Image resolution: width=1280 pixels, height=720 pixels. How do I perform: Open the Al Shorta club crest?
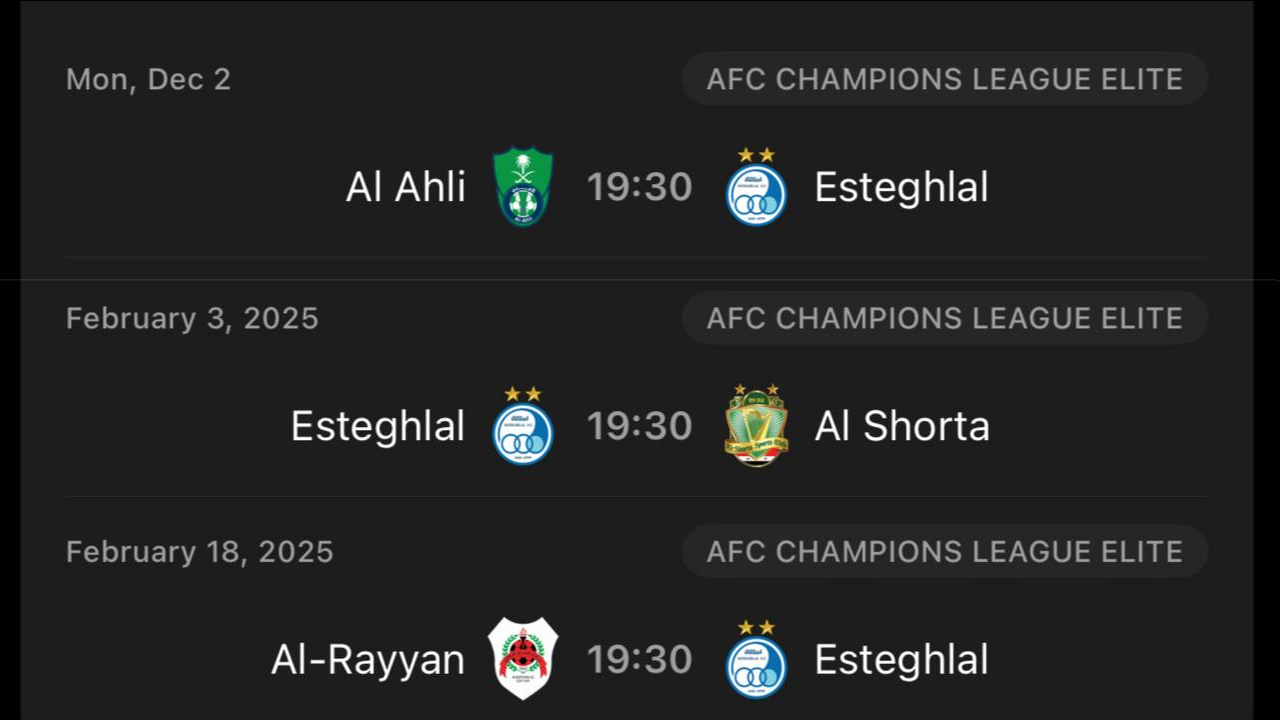[756, 426]
